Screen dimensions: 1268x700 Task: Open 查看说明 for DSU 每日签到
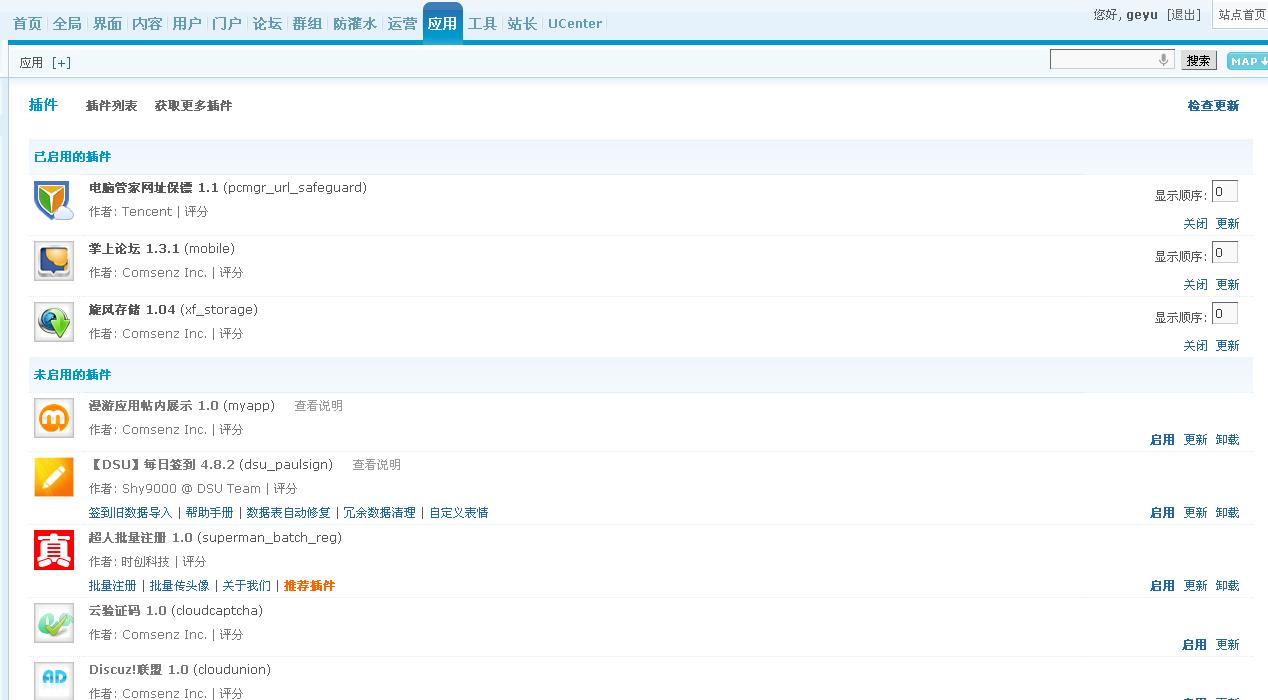[x=376, y=465]
